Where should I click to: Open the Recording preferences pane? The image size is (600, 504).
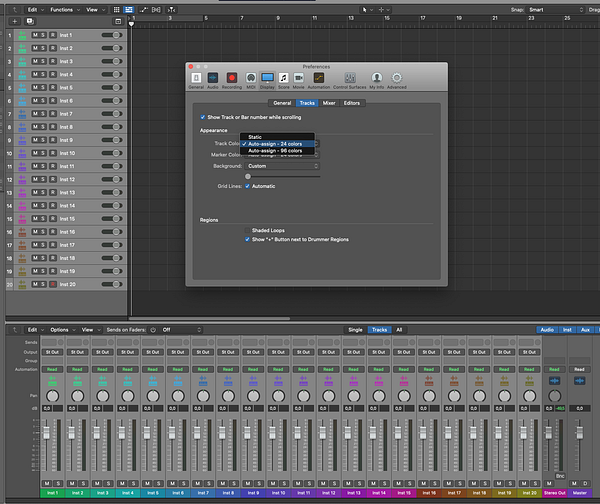tap(232, 79)
